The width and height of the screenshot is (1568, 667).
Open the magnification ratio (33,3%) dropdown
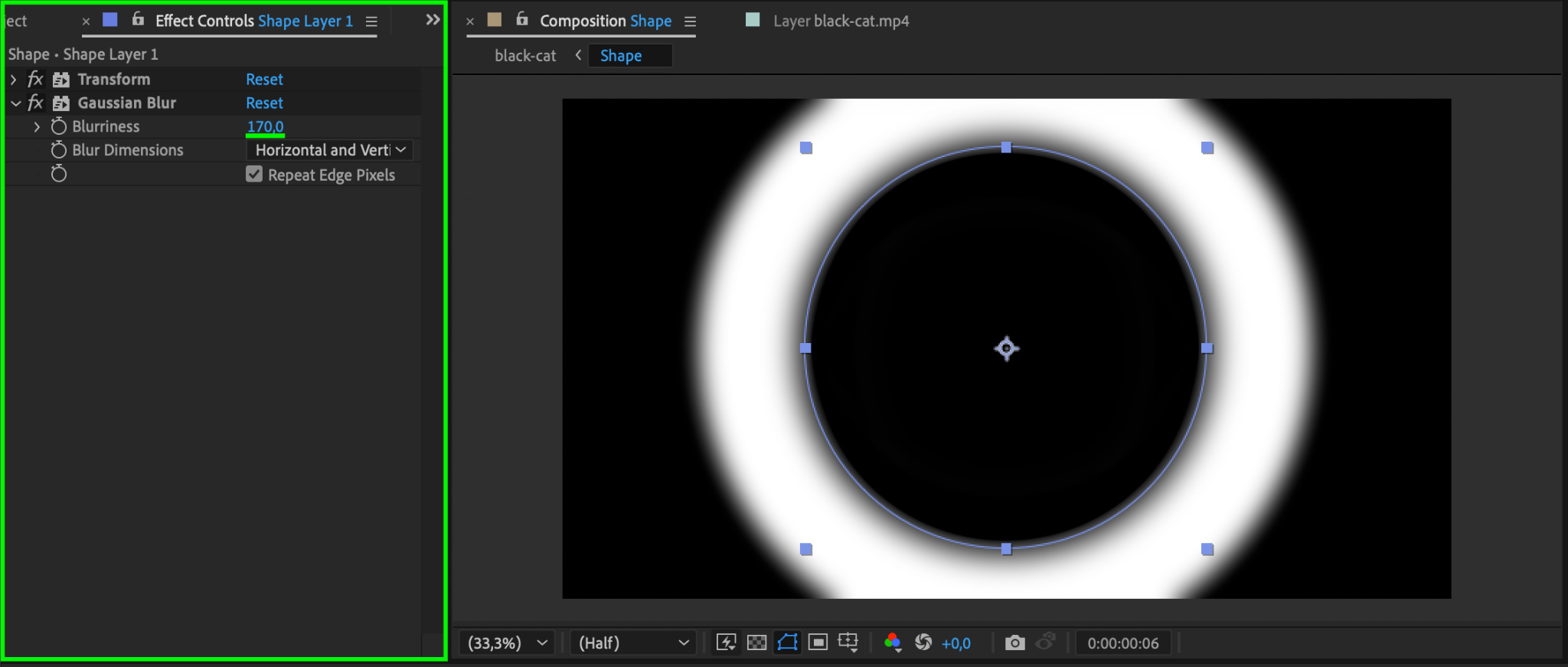(x=507, y=642)
